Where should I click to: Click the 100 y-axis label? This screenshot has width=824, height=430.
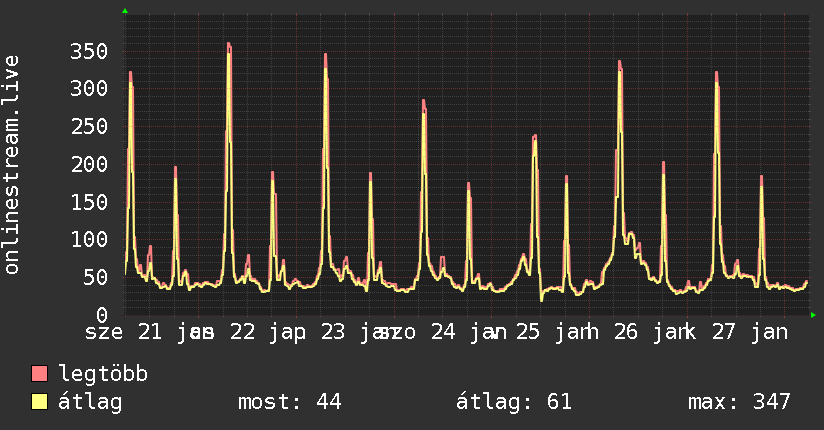(x=89, y=240)
